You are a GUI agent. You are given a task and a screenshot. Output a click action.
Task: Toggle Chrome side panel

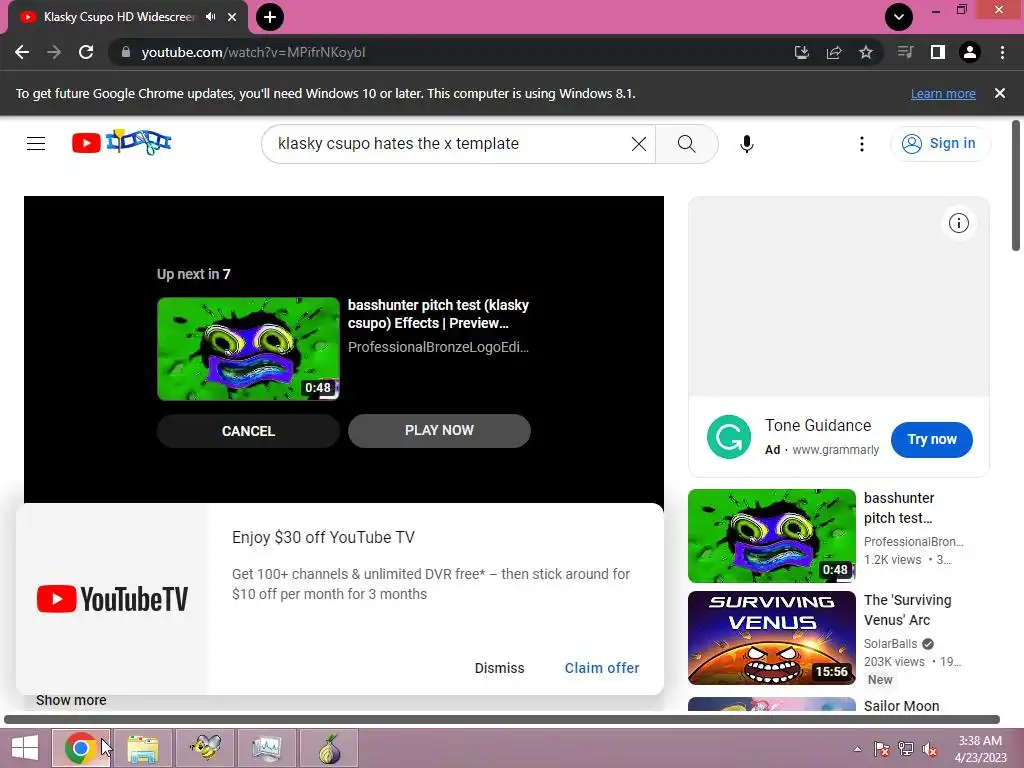938,52
